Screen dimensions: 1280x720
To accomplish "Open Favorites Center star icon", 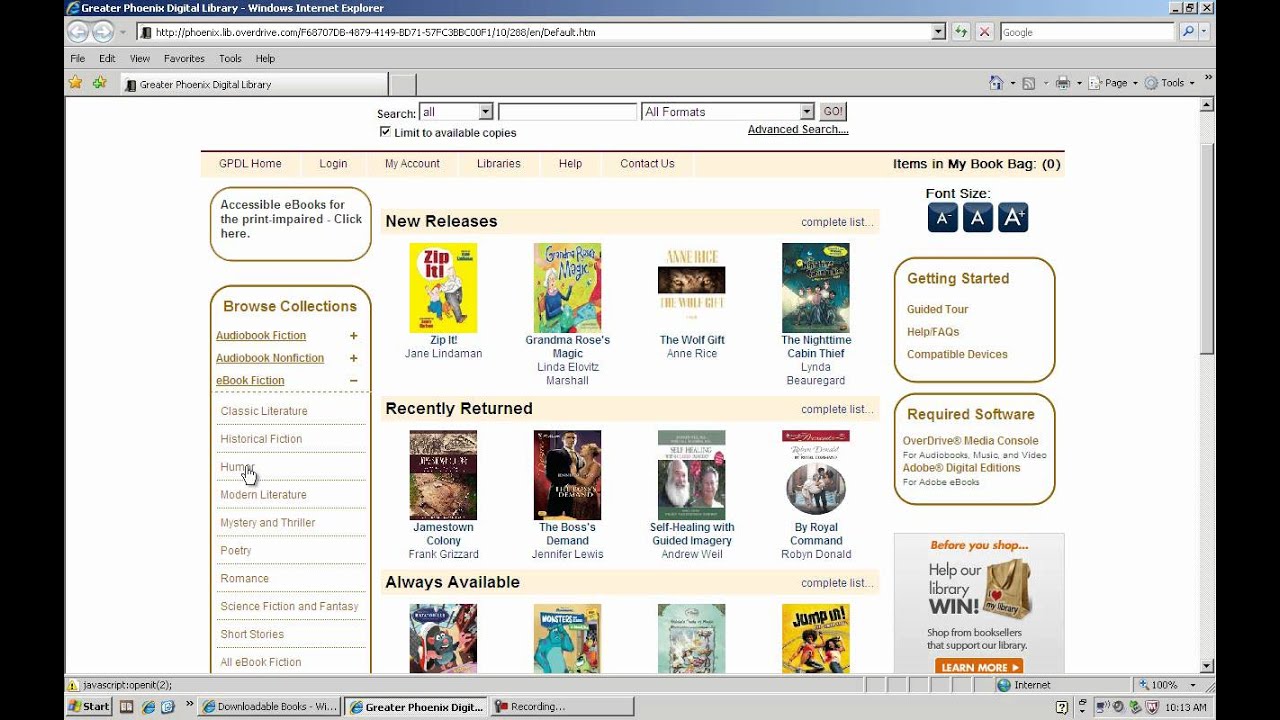I will click(76, 83).
